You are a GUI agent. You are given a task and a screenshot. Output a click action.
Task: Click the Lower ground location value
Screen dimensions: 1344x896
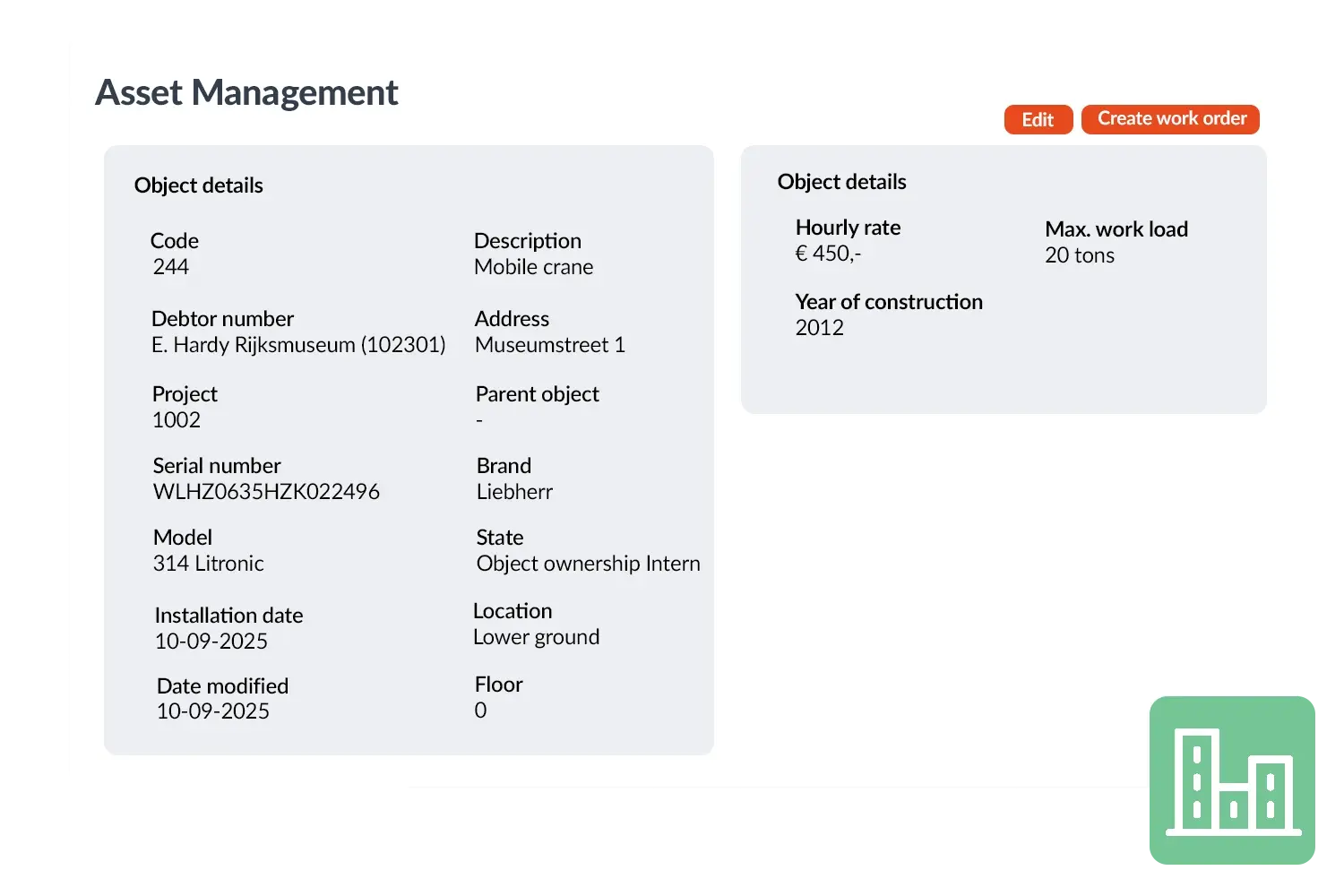pyautogui.click(x=536, y=637)
